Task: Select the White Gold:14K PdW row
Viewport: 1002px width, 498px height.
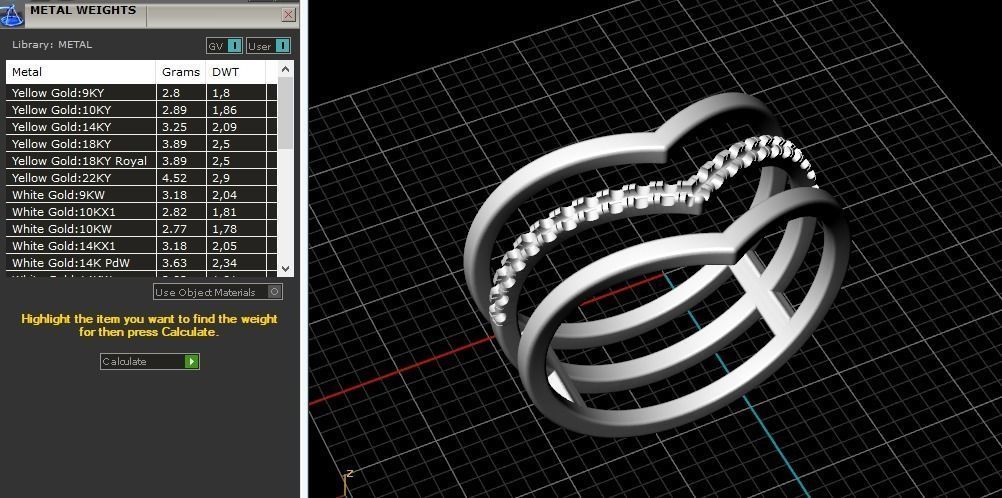Action: click(142, 263)
